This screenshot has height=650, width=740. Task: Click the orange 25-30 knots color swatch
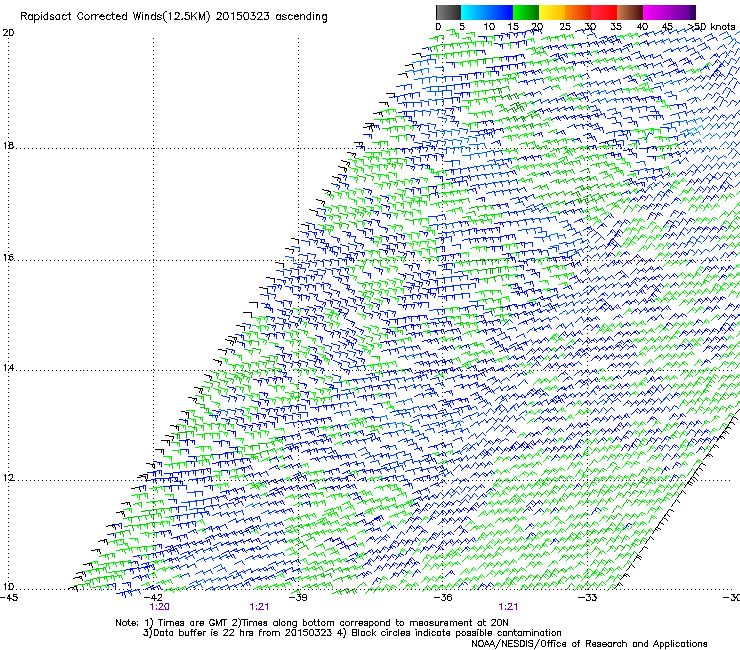pyautogui.click(x=578, y=12)
